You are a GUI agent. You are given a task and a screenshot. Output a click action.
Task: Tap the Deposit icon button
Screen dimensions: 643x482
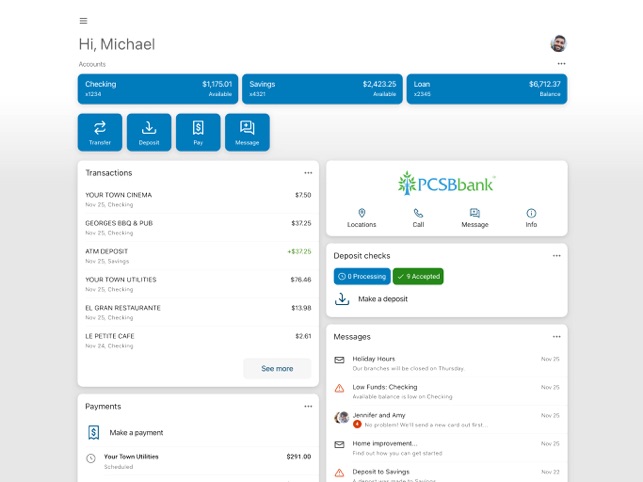click(149, 132)
